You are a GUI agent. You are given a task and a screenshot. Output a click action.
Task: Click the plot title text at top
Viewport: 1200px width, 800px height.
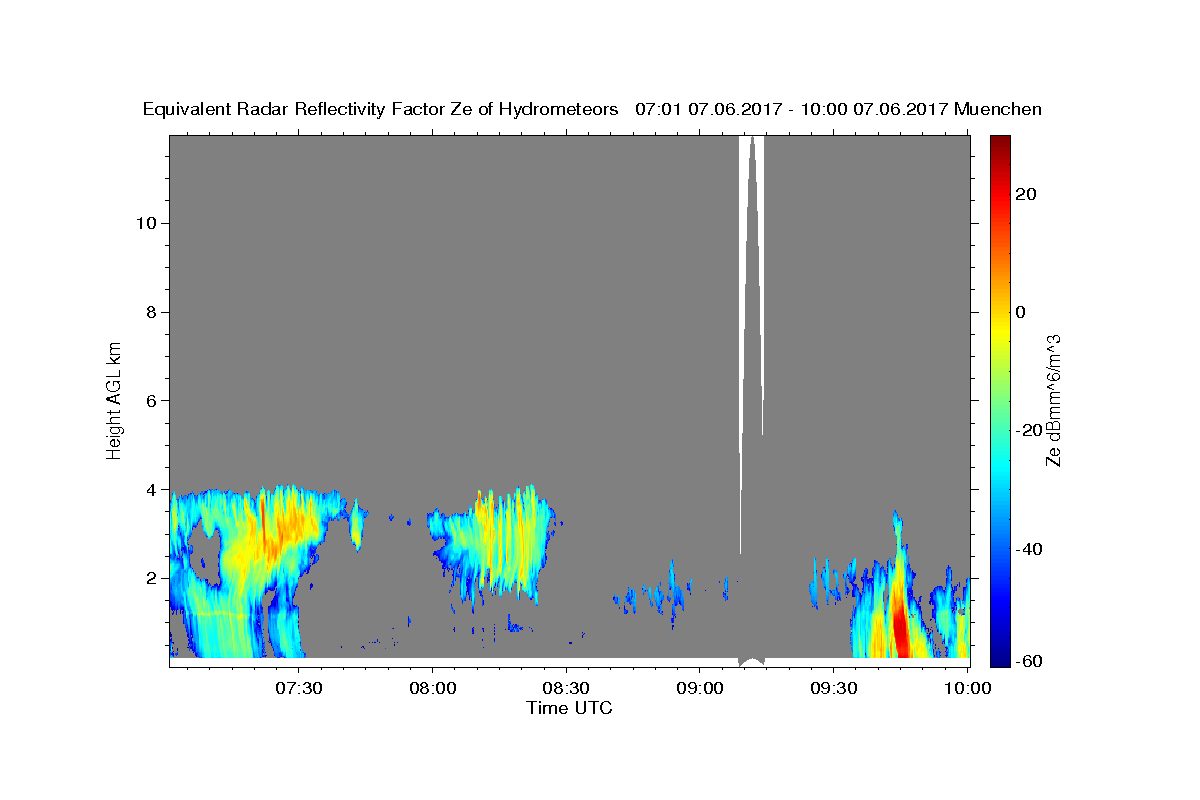(x=592, y=109)
